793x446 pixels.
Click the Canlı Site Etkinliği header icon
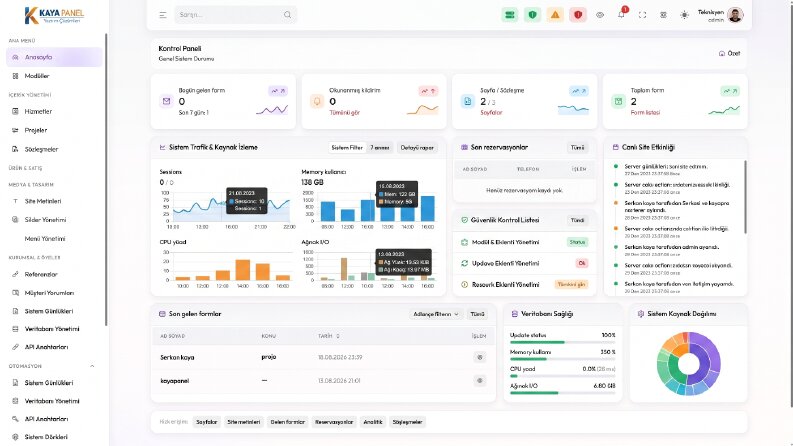(615, 147)
